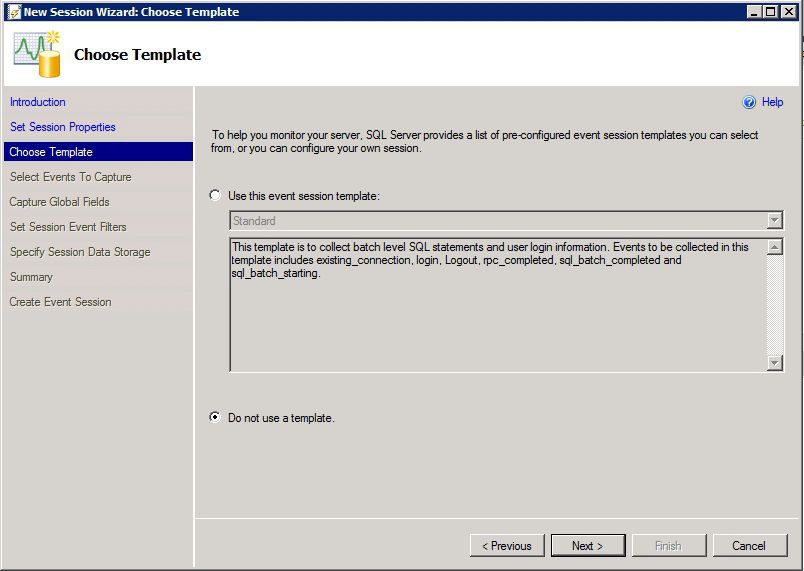Click inside the template description text box
The image size is (804, 571).
pyautogui.click(x=498, y=305)
